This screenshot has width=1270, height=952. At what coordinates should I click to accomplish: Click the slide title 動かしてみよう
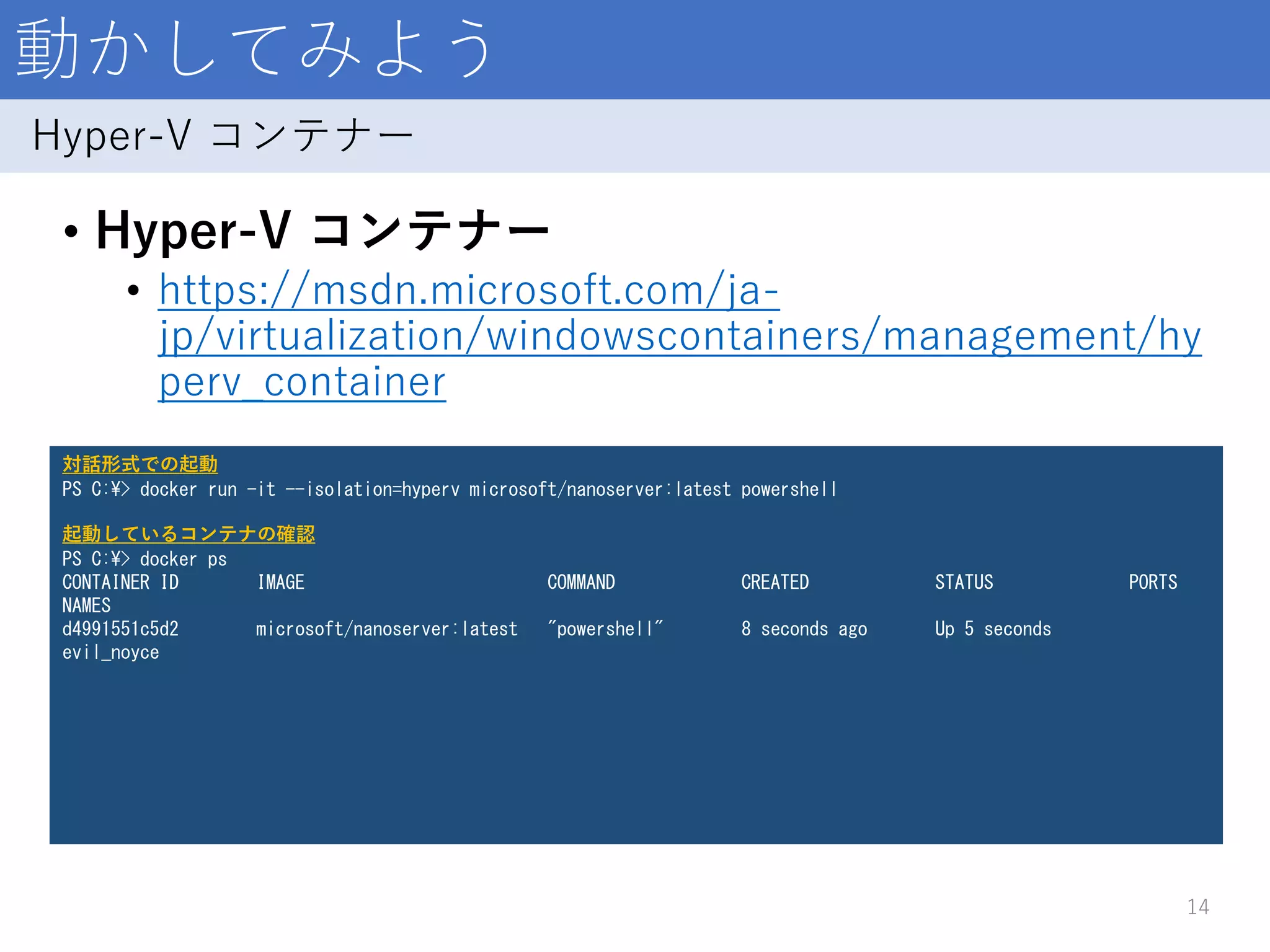[x=255, y=48]
